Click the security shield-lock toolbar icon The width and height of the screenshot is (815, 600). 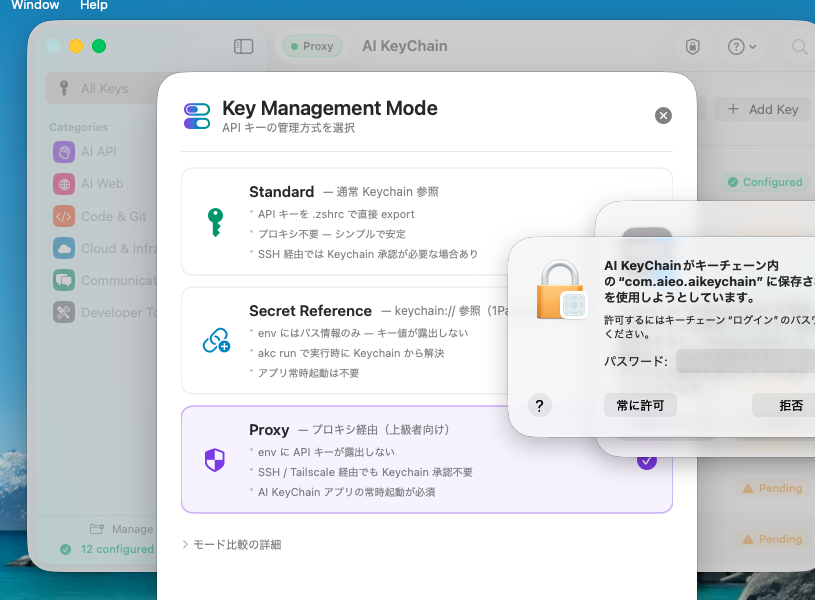(691, 47)
